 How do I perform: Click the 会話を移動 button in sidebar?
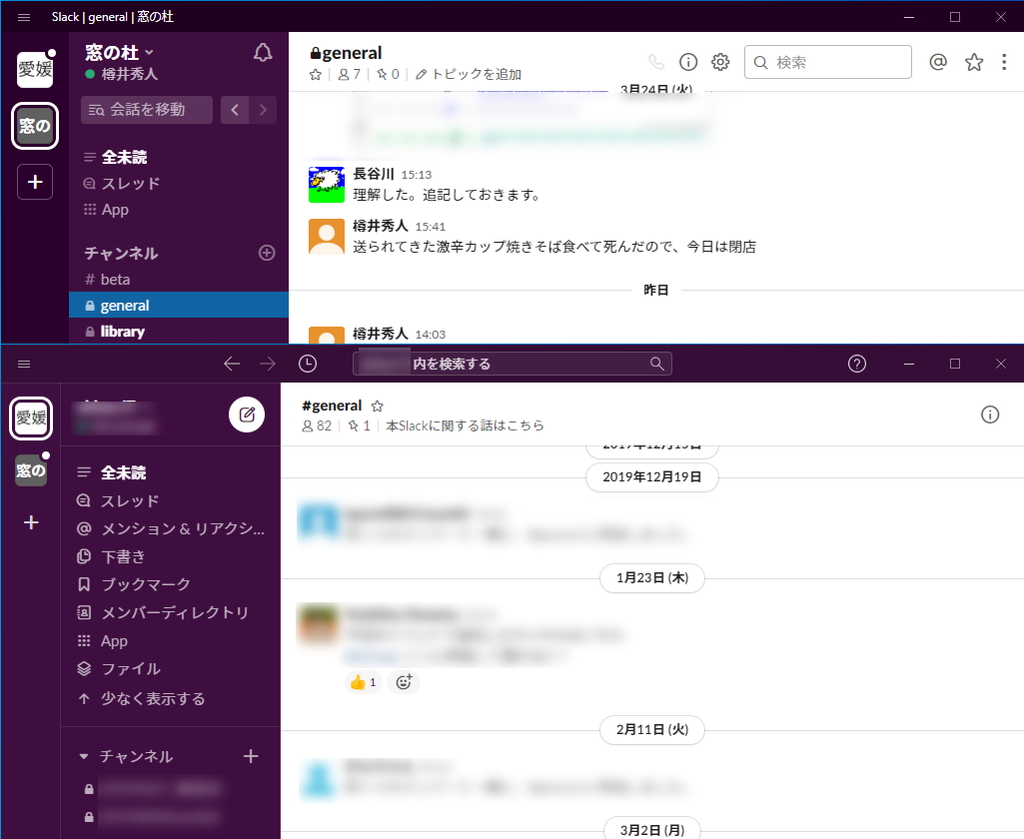146,110
